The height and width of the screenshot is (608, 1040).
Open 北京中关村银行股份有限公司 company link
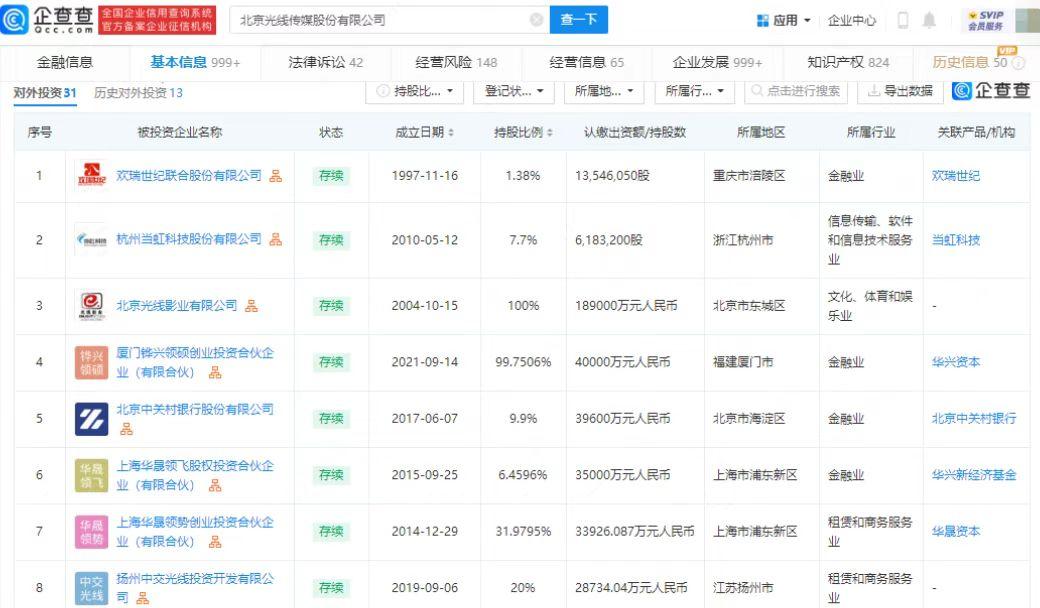pyautogui.click(x=195, y=409)
